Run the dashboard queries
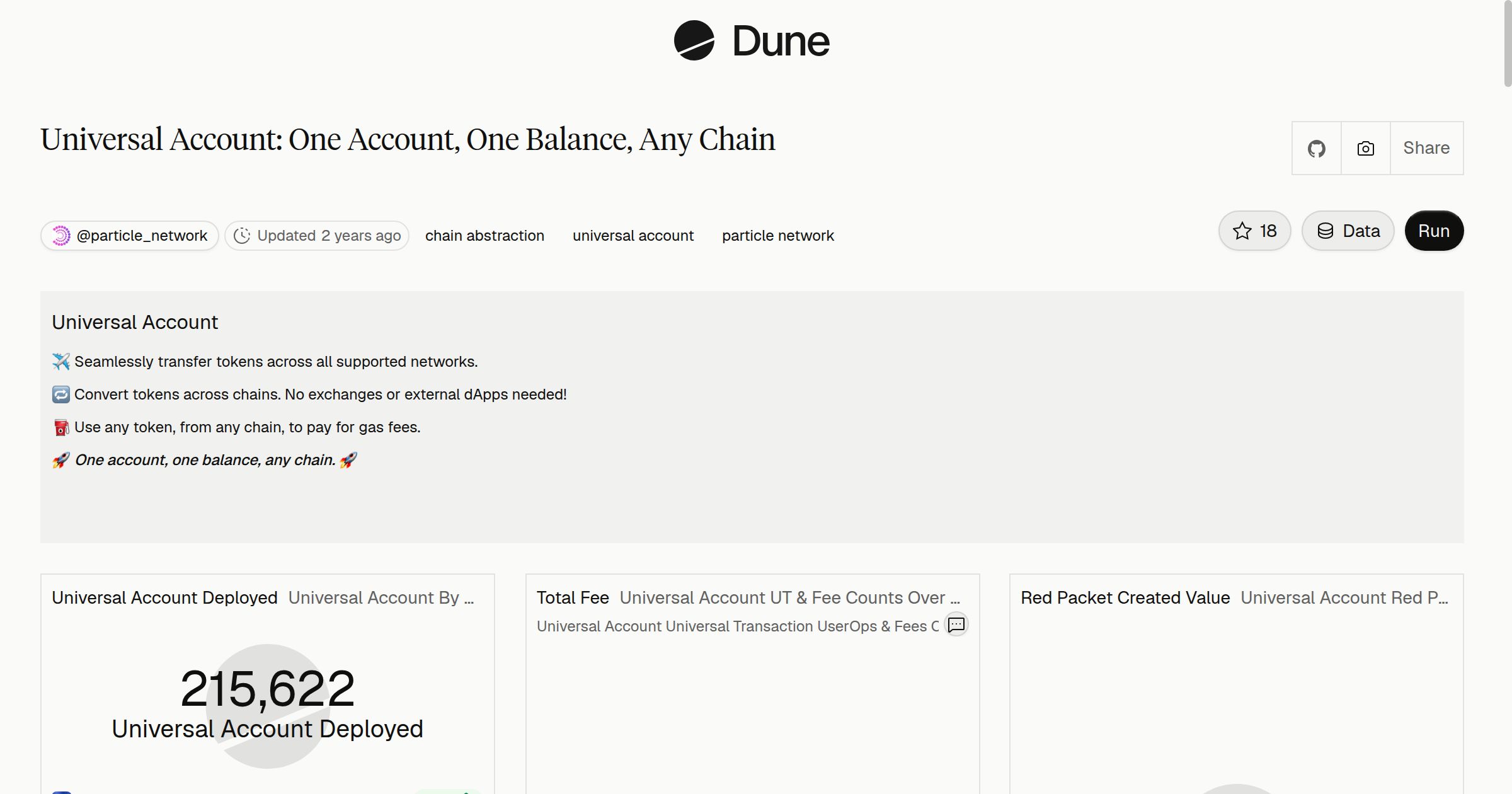This screenshot has width=1512, height=794. click(x=1434, y=231)
